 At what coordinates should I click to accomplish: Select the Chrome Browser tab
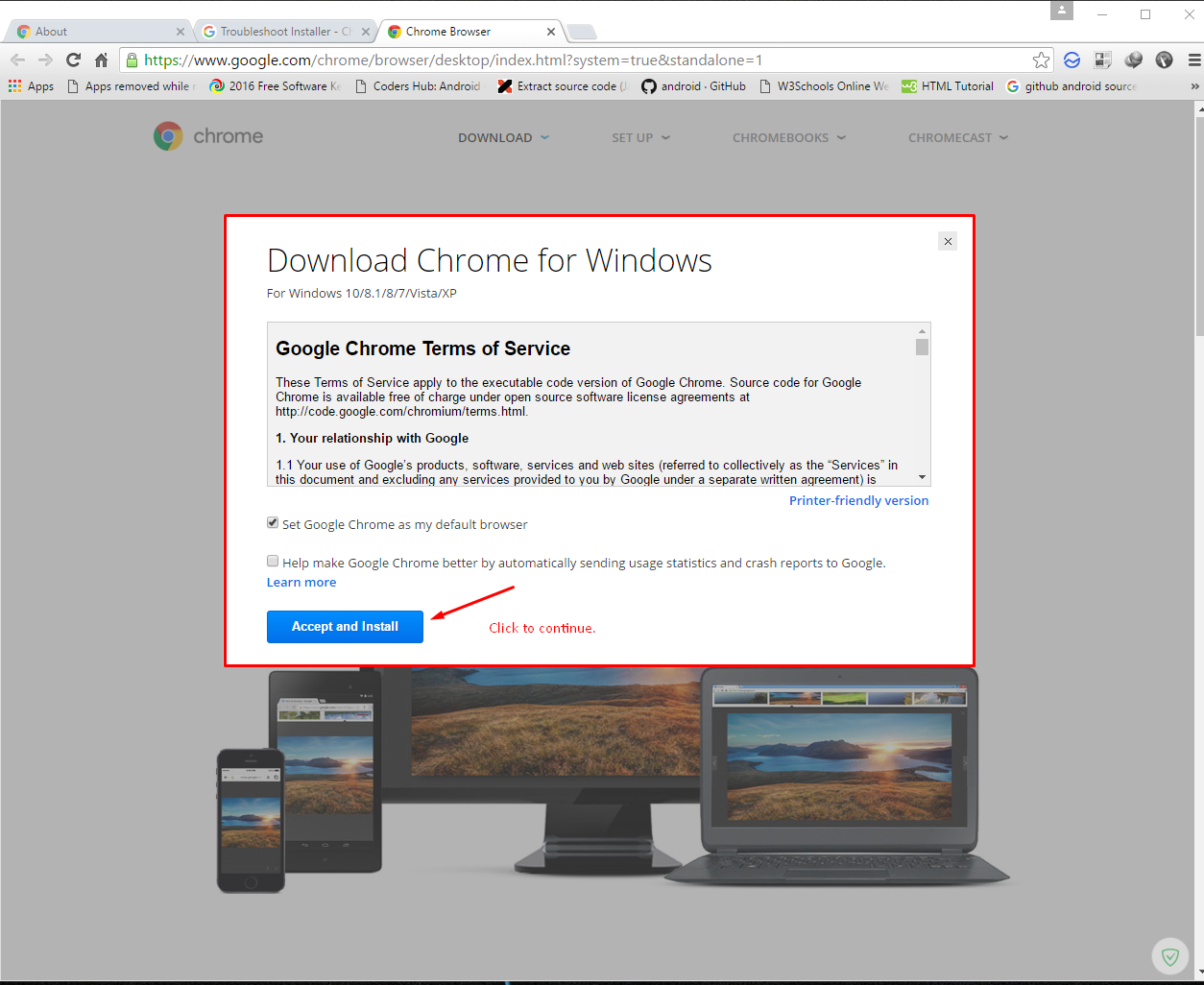(471, 32)
